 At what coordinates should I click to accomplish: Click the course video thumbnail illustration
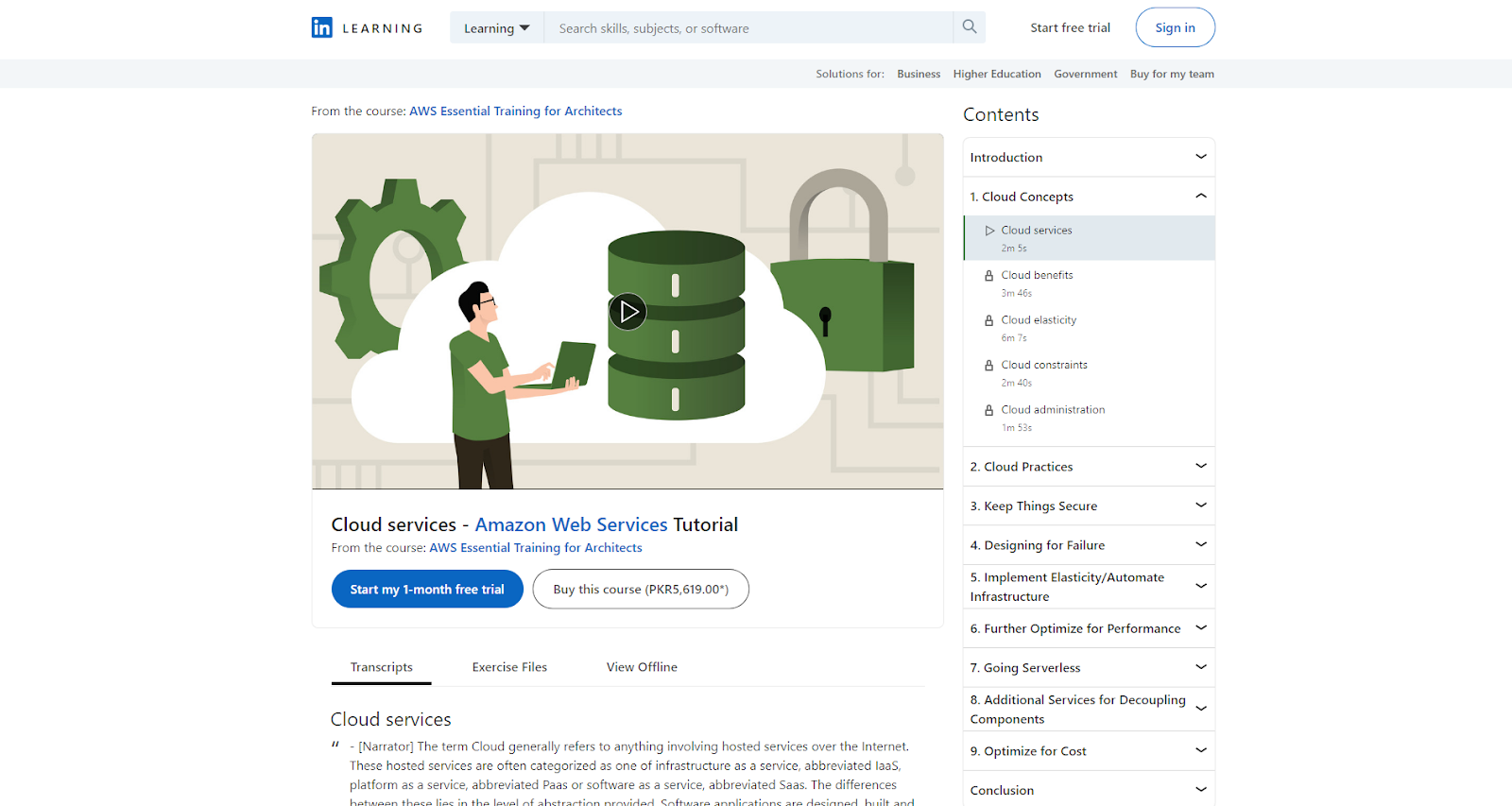tap(627, 311)
